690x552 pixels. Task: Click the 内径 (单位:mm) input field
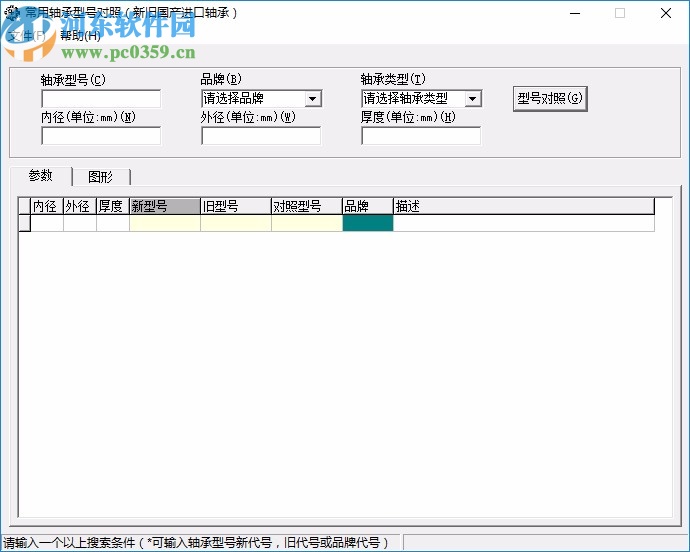(101, 136)
